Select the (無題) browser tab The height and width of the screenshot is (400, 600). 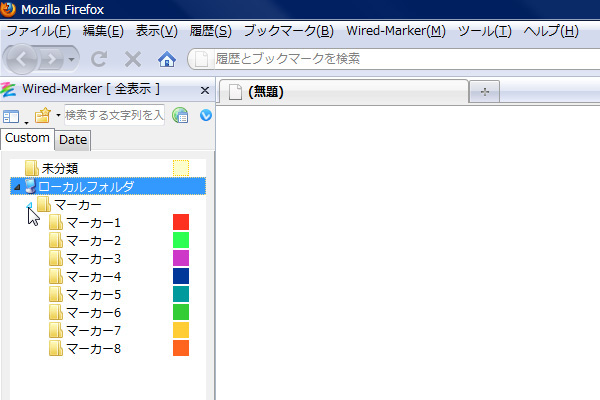tap(344, 91)
